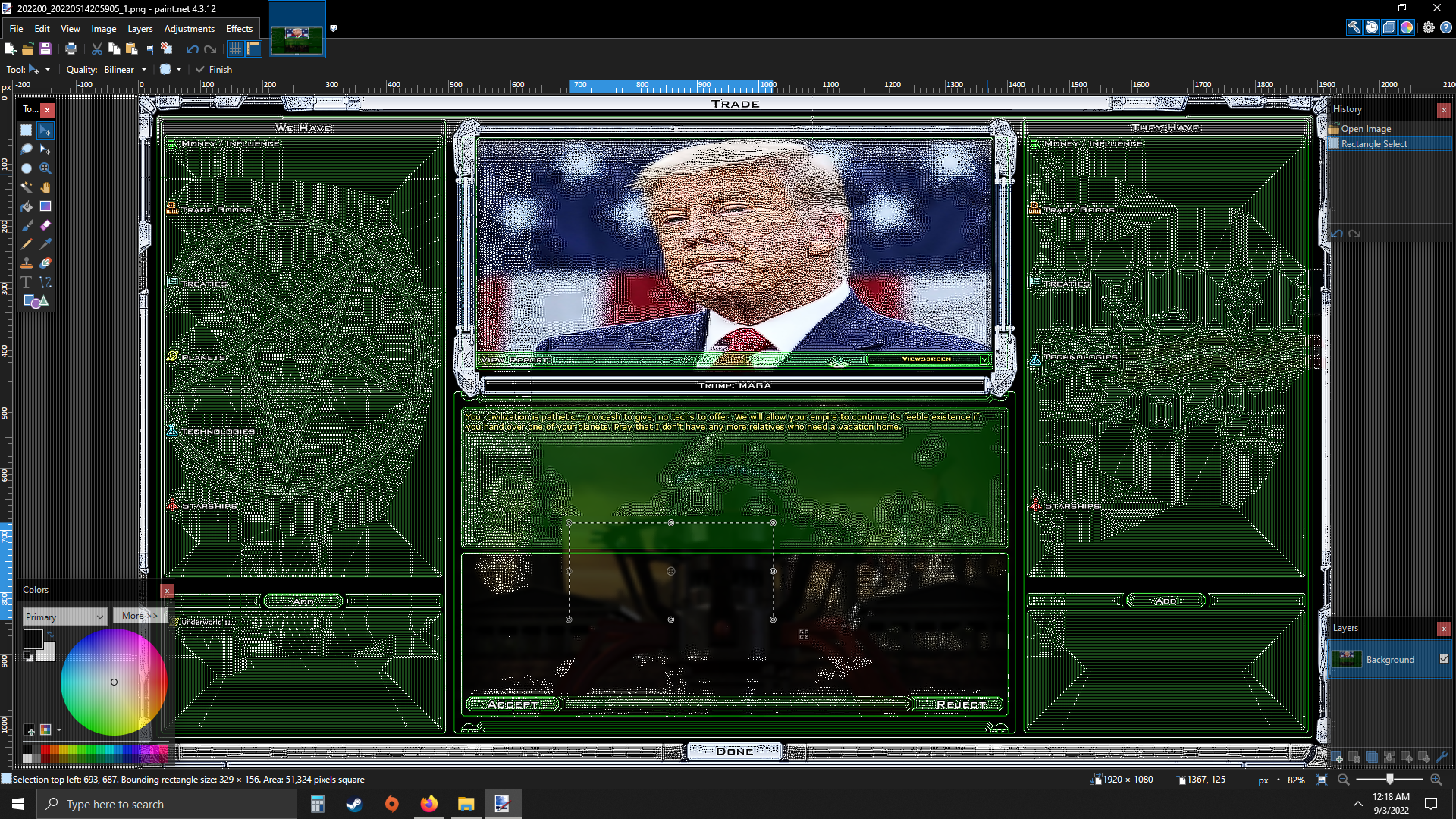Click the color wheel picker
The image size is (1456, 819).
click(114, 682)
